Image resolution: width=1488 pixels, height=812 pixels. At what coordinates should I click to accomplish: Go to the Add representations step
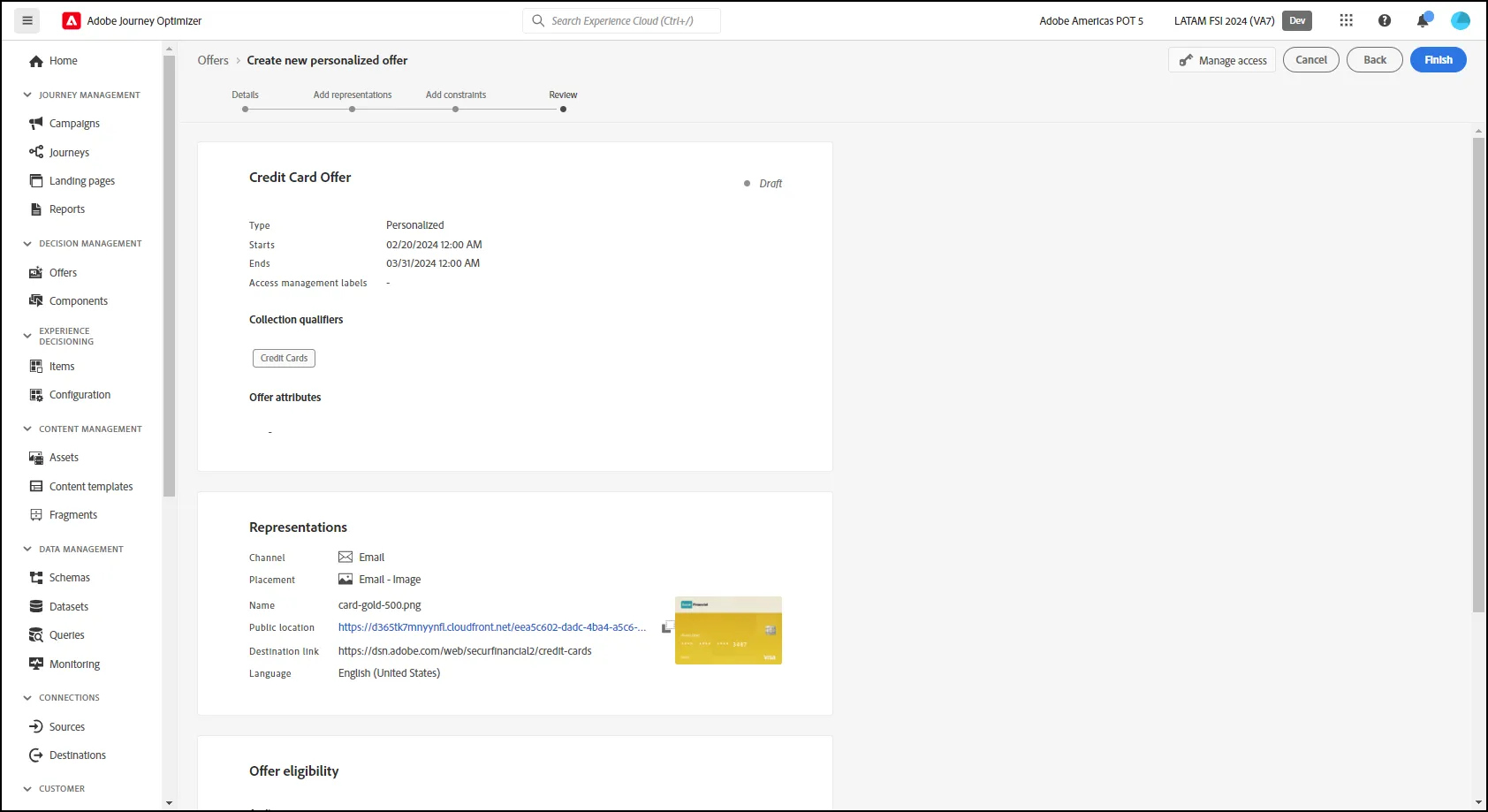(x=352, y=101)
